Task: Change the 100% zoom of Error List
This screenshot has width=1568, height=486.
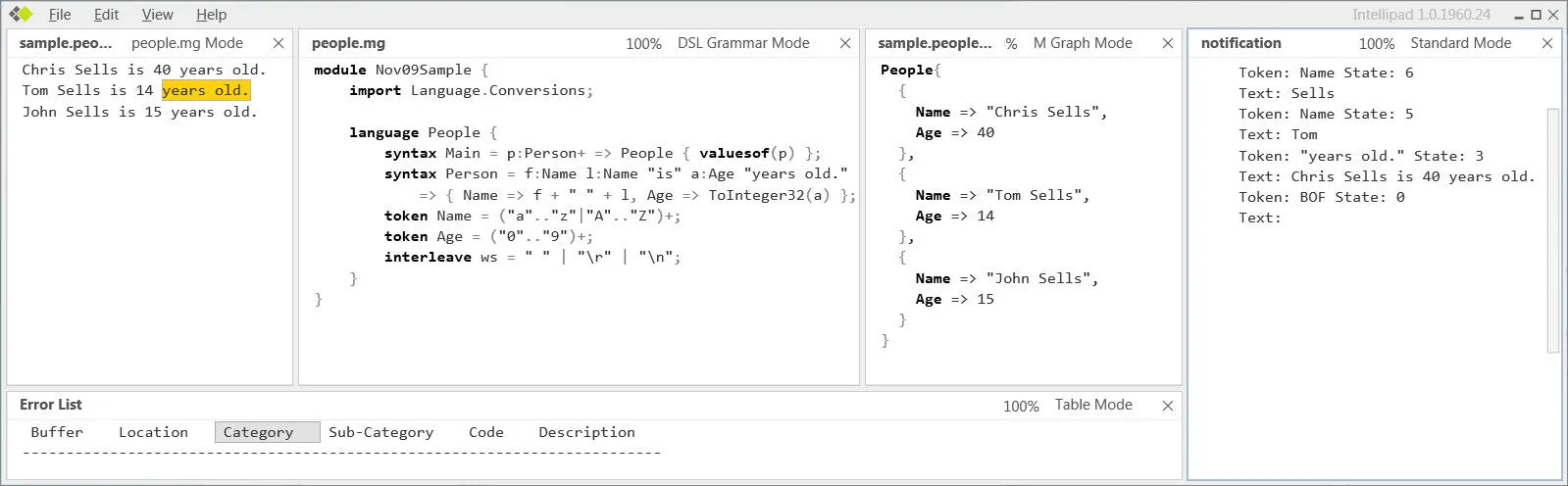Action: point(1021,406)
